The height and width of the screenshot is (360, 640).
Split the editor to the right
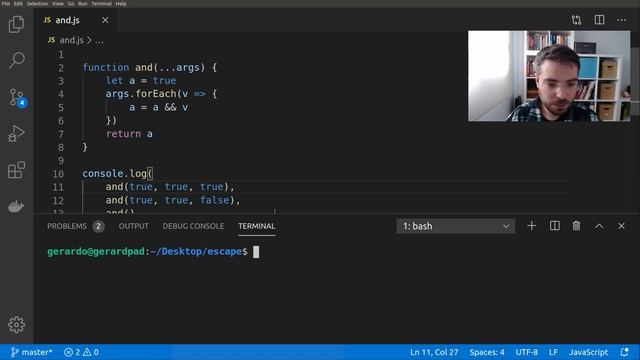tap(599, 20)
